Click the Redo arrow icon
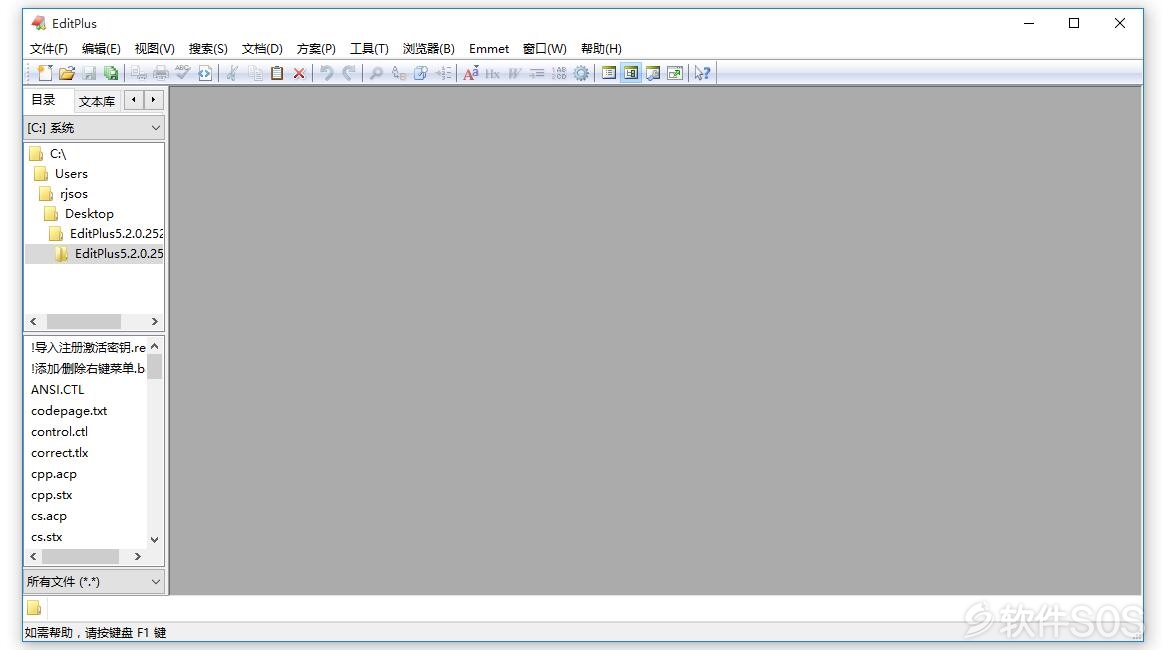This screenshot has height=650, width=1162. pyautogui.click(x=348, y=73)
